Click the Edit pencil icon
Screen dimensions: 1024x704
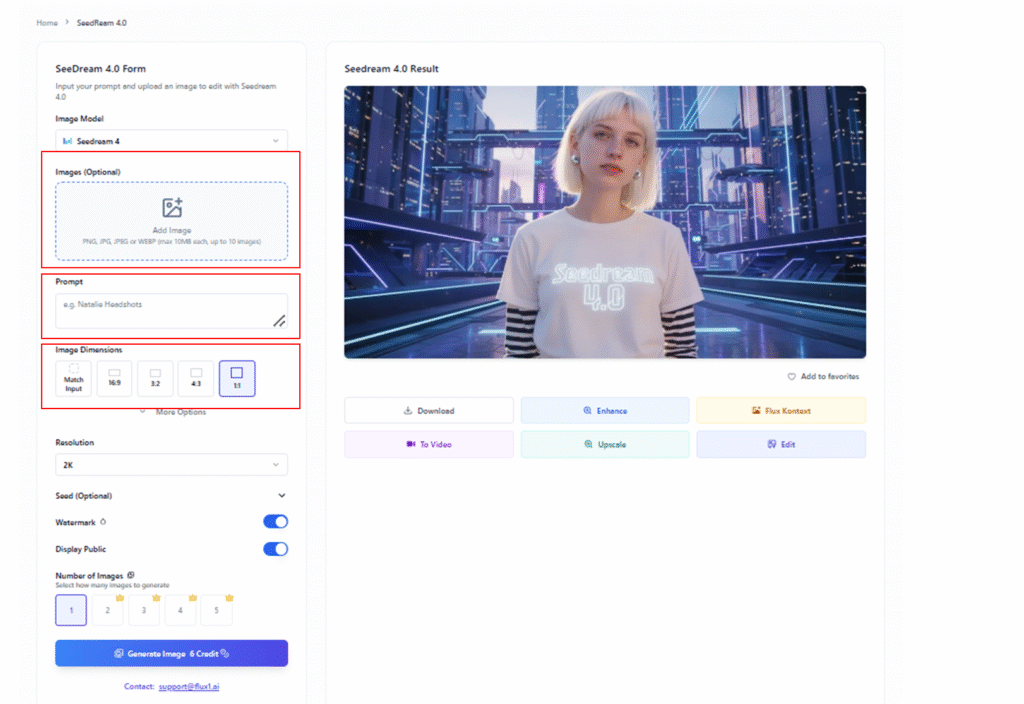pos(772,444)
